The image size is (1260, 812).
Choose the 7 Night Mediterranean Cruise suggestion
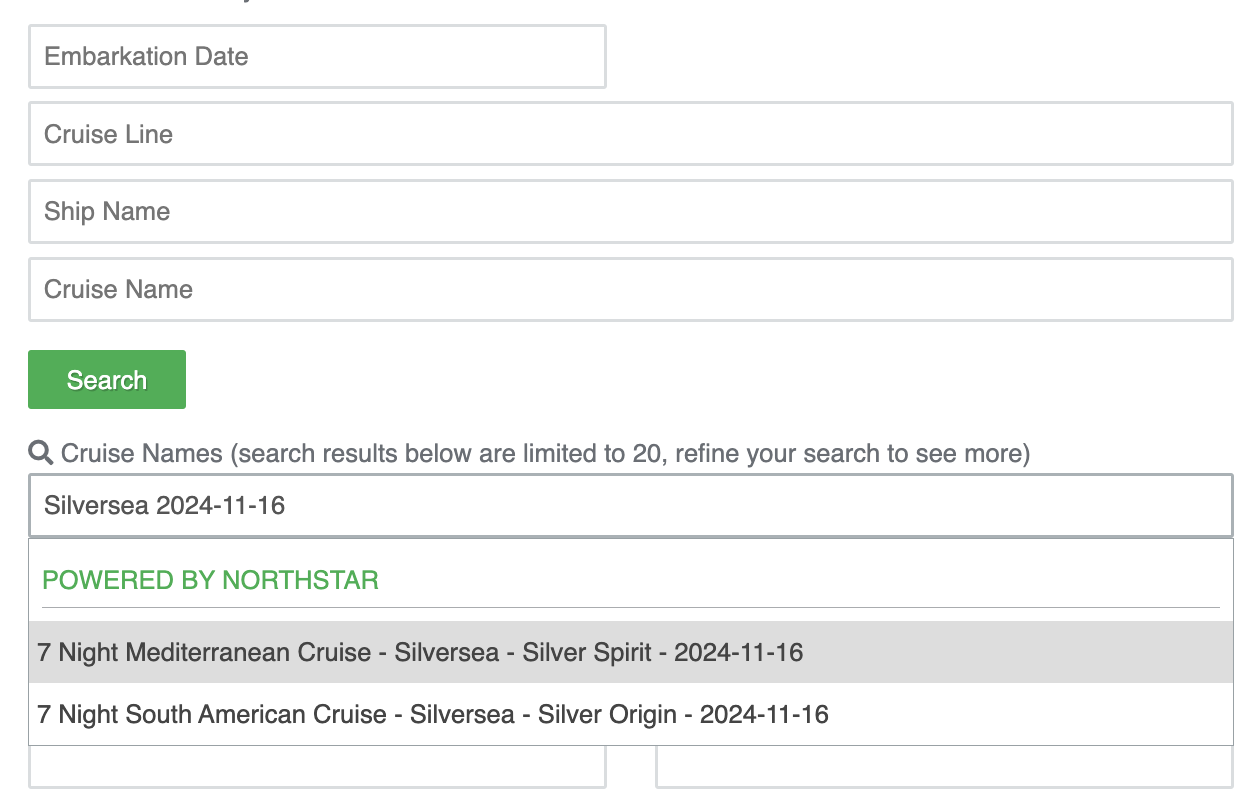[631, 653]
